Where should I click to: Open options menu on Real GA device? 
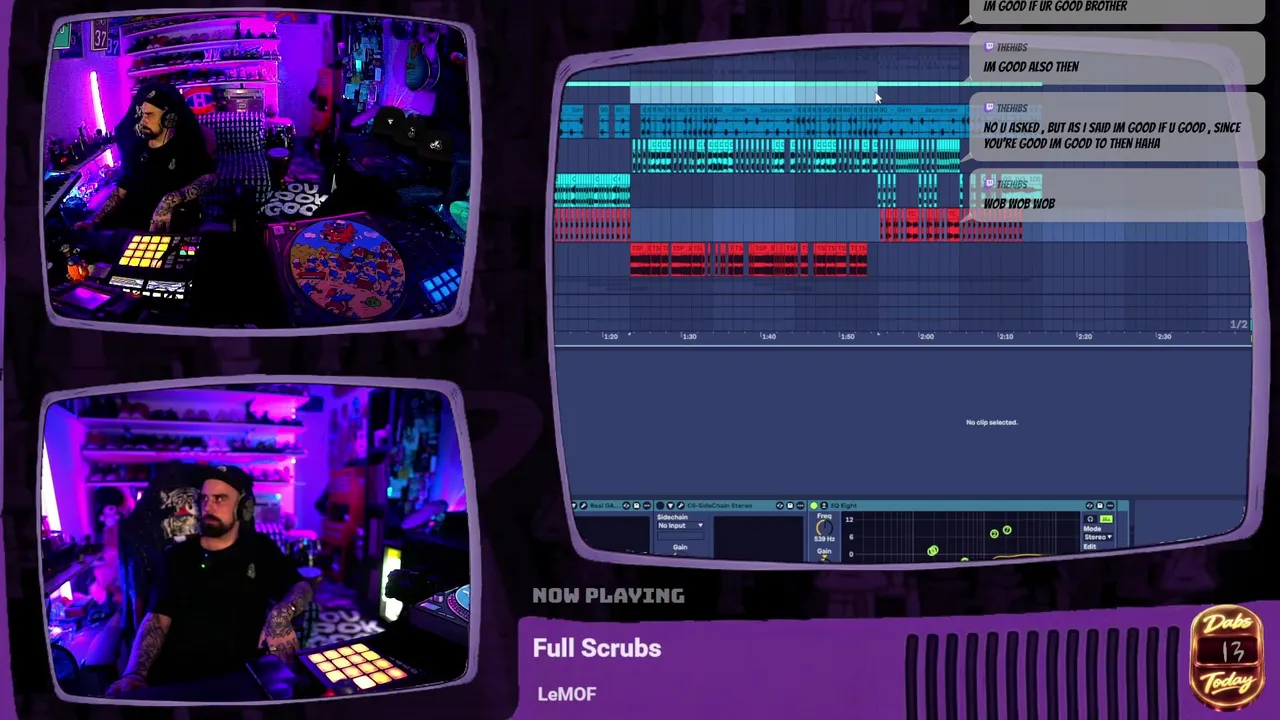(x=647, y=505)
